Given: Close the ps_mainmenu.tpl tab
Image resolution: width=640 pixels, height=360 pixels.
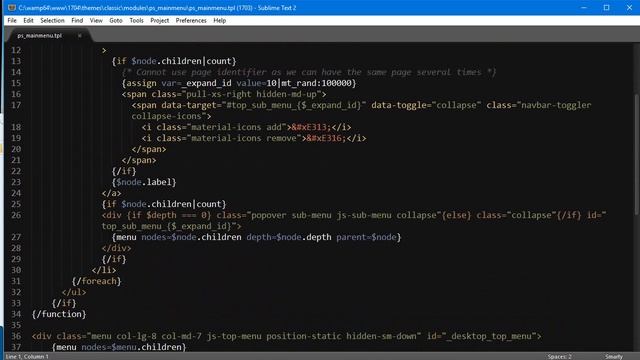Looking at the screenshot, I should click(80, 36).
